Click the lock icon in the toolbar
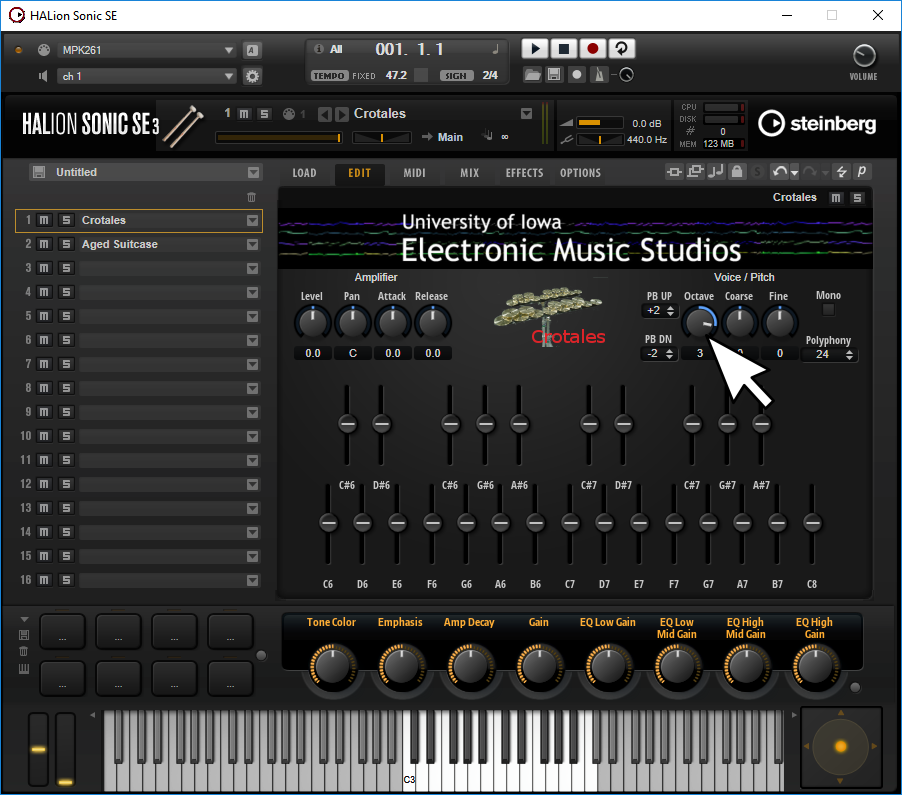Image resolution: width=902 pixels, height=795 pixels. (736, 171)
